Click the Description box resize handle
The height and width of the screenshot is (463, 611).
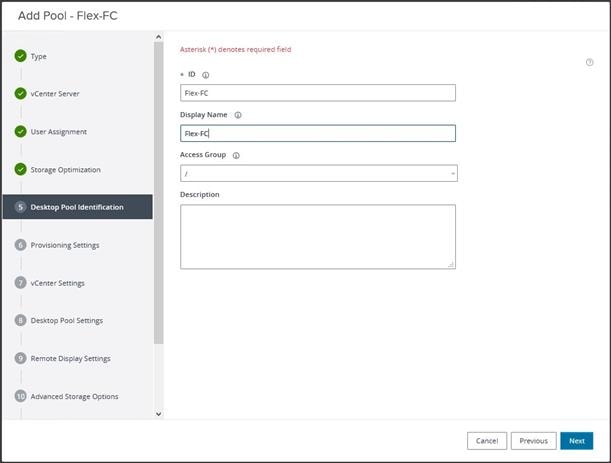pyautogui.click(x=451, y=265)
